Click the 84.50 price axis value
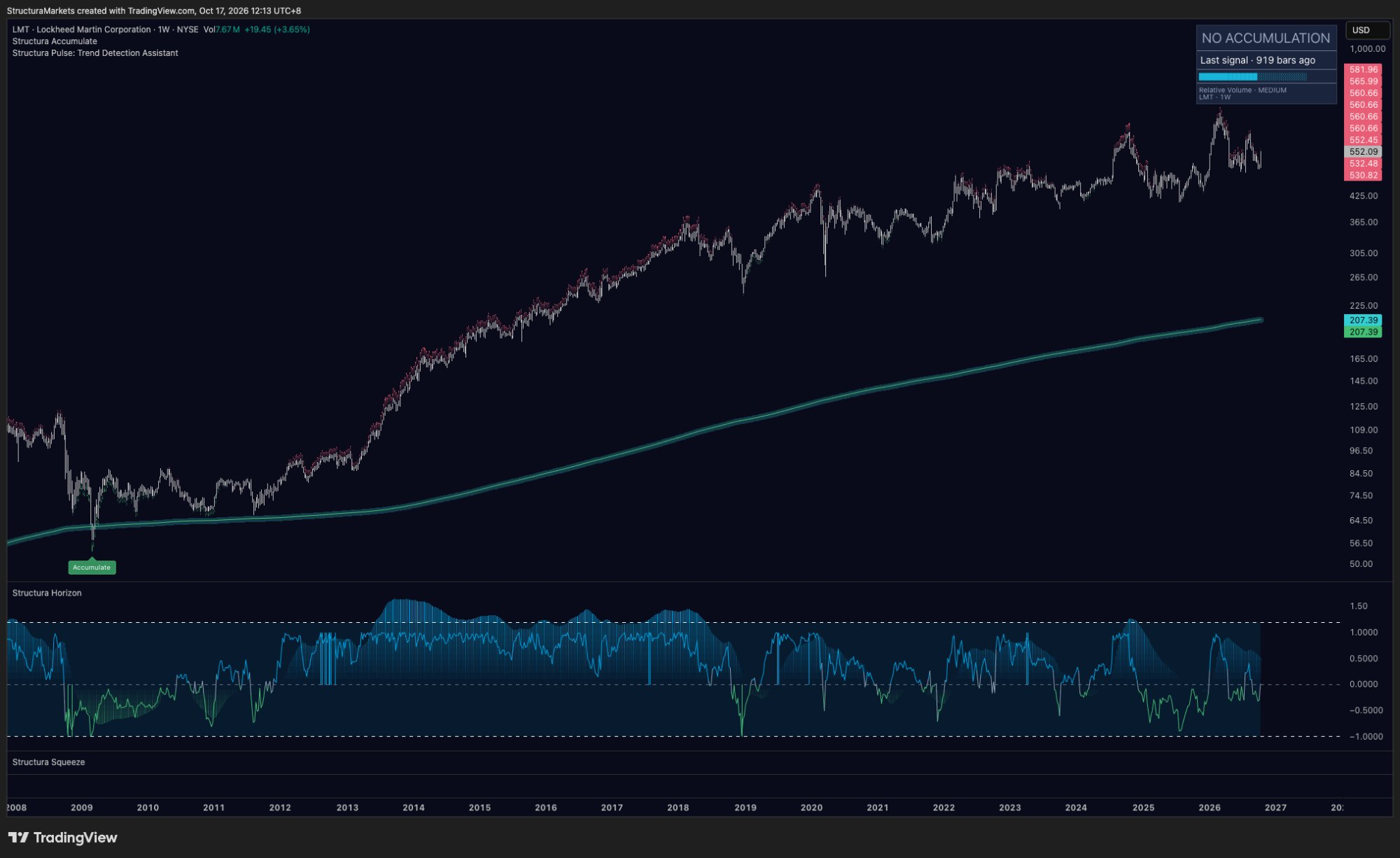 (x=1361, y=474)
